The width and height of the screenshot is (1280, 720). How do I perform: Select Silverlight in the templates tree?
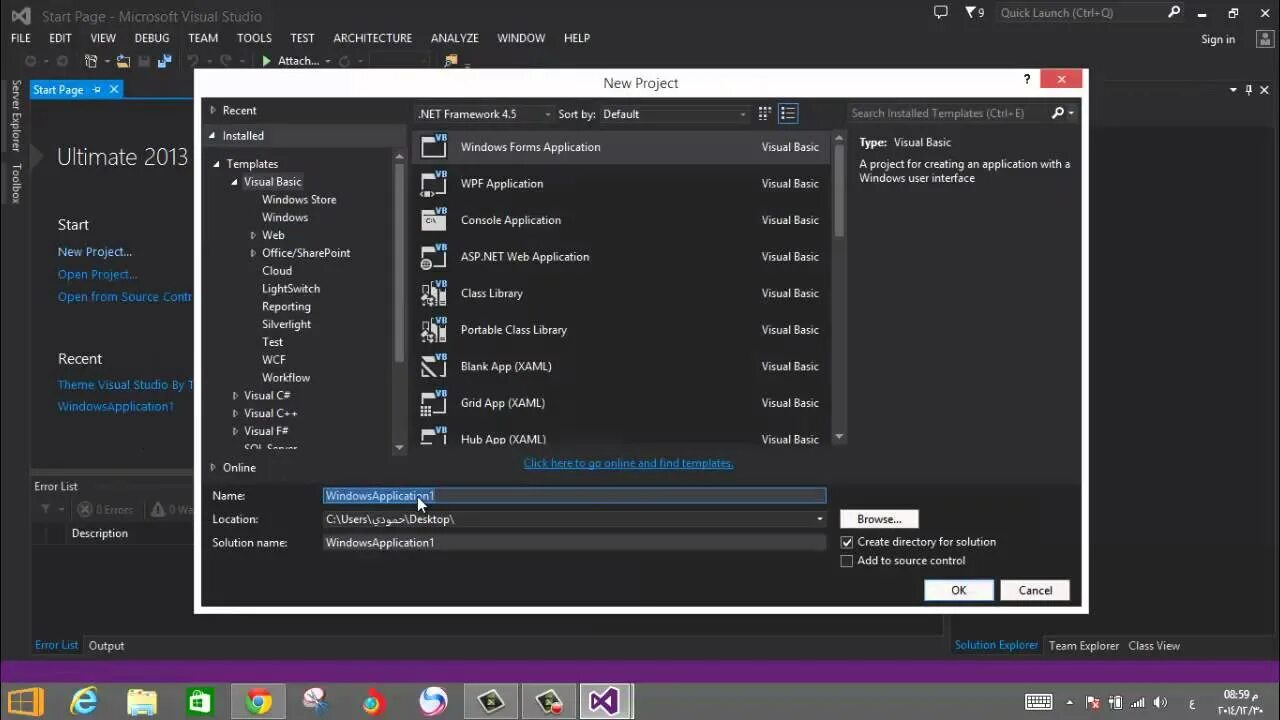click(x=286, y=324)
